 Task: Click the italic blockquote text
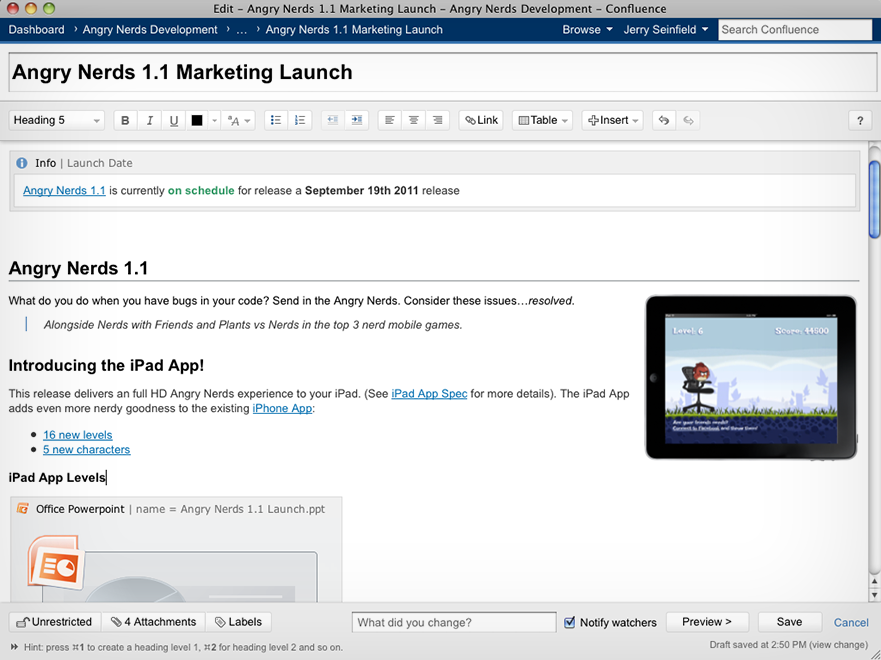click(253, 325)
